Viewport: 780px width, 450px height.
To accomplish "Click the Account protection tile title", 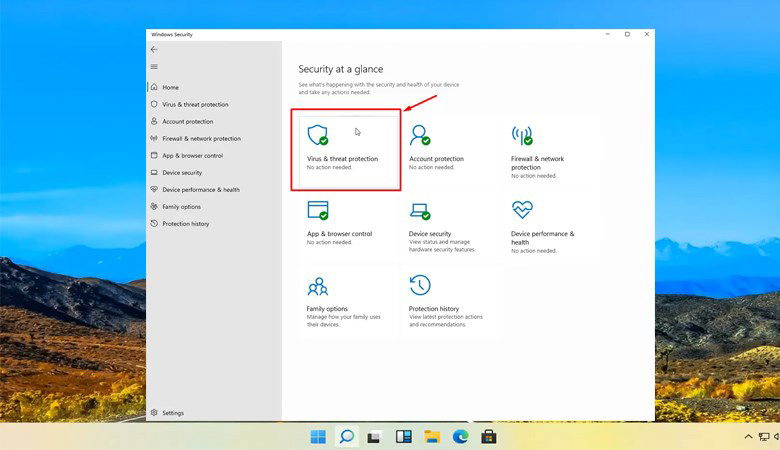I will (x=436, y=159).
